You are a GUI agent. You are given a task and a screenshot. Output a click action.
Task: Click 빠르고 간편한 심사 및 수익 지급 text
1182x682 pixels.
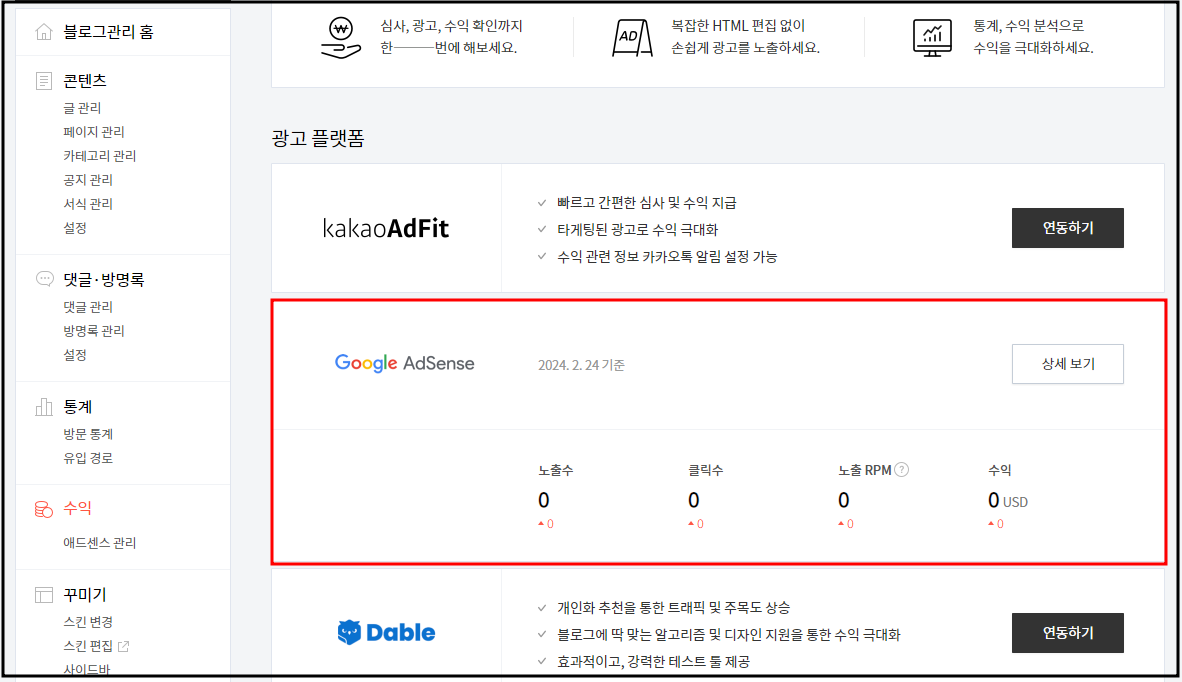pyautogui.click(x=647, y=203)
